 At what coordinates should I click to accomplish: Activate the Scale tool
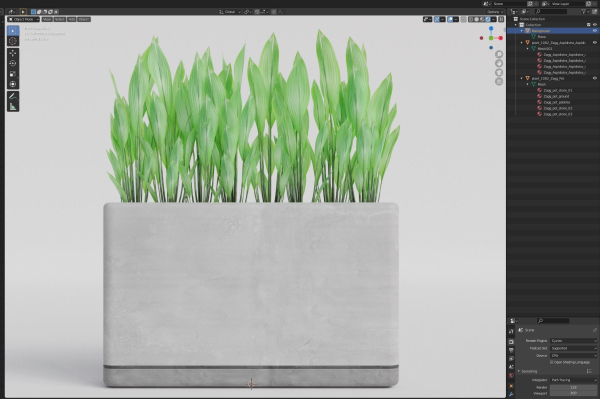pyautogui.click(x=13, y=74)
